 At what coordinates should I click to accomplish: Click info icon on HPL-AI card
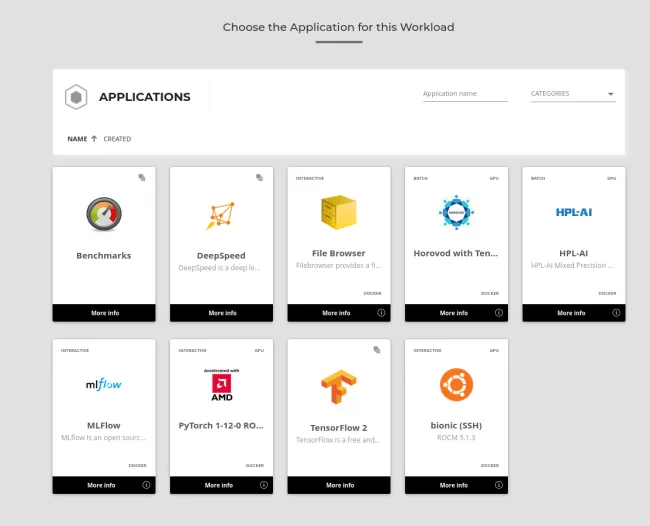[x=616, y=313]
